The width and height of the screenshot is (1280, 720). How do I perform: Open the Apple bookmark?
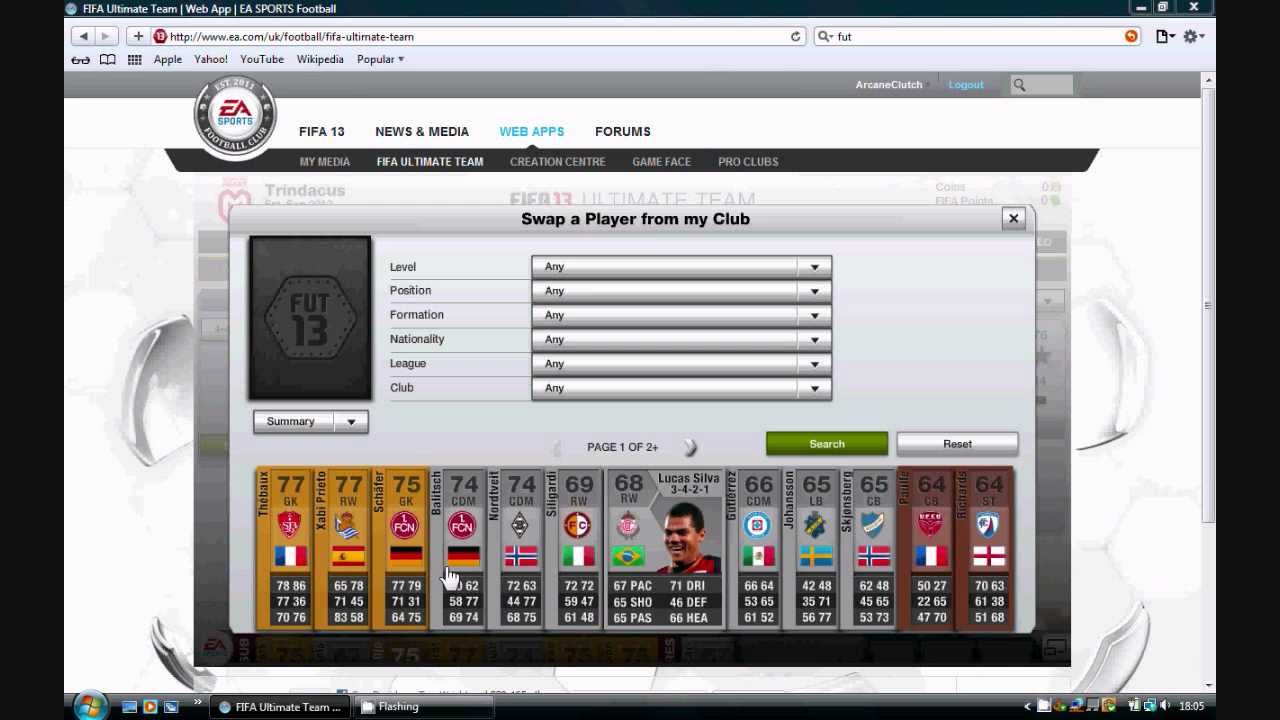pos(168,59)
